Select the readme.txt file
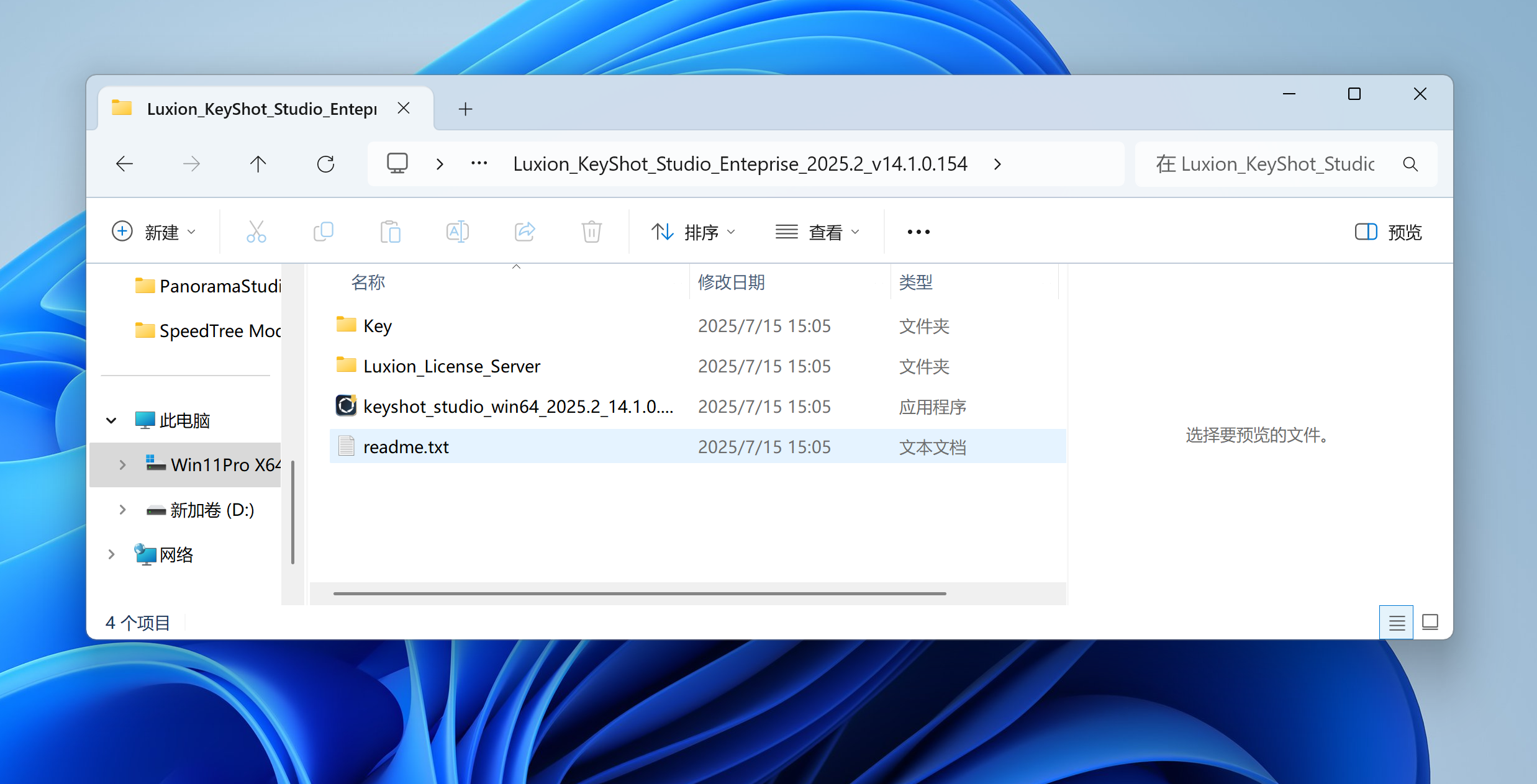This screenshot has height=784, width=1537. point(406,447)
